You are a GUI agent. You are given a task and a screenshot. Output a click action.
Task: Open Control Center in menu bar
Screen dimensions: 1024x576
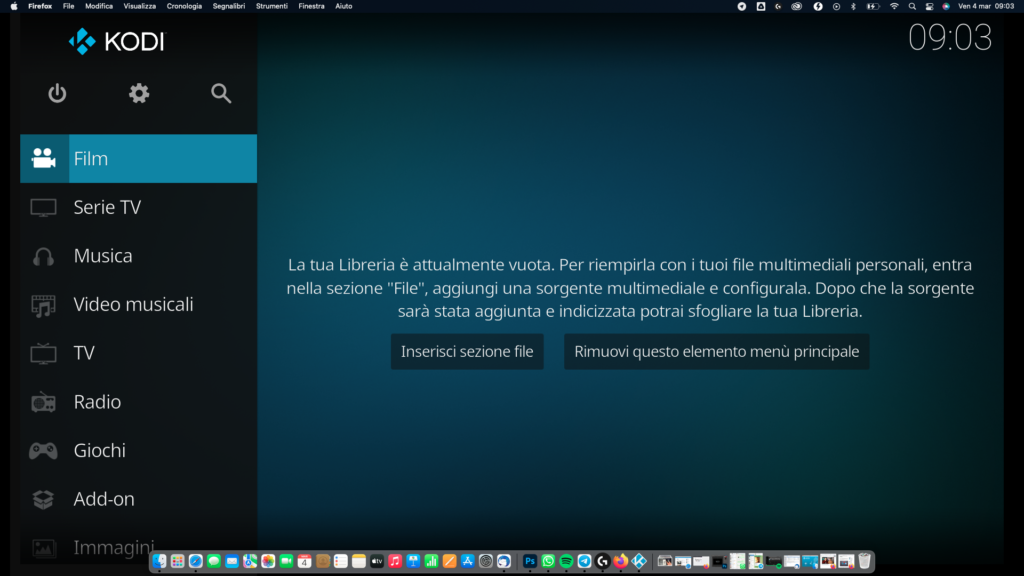point(929,6)
